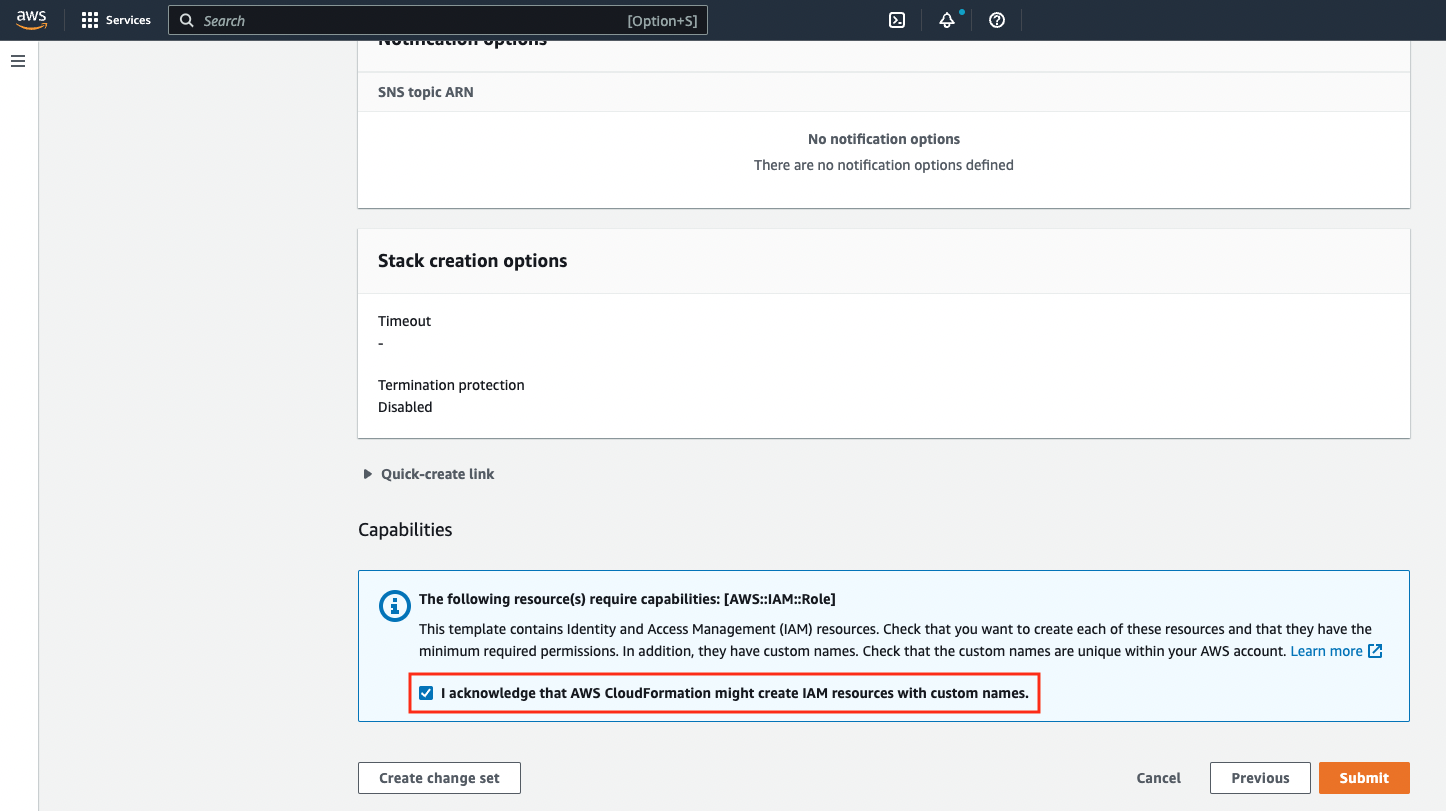
Task: Open AWS CloudShell terminal icon
Action: (x=897, y=20)
